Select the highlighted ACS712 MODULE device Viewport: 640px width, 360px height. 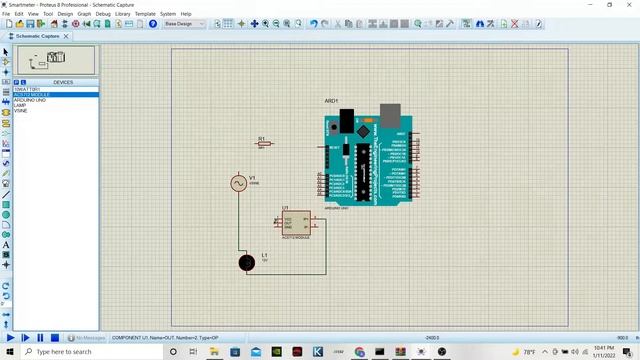56,95
